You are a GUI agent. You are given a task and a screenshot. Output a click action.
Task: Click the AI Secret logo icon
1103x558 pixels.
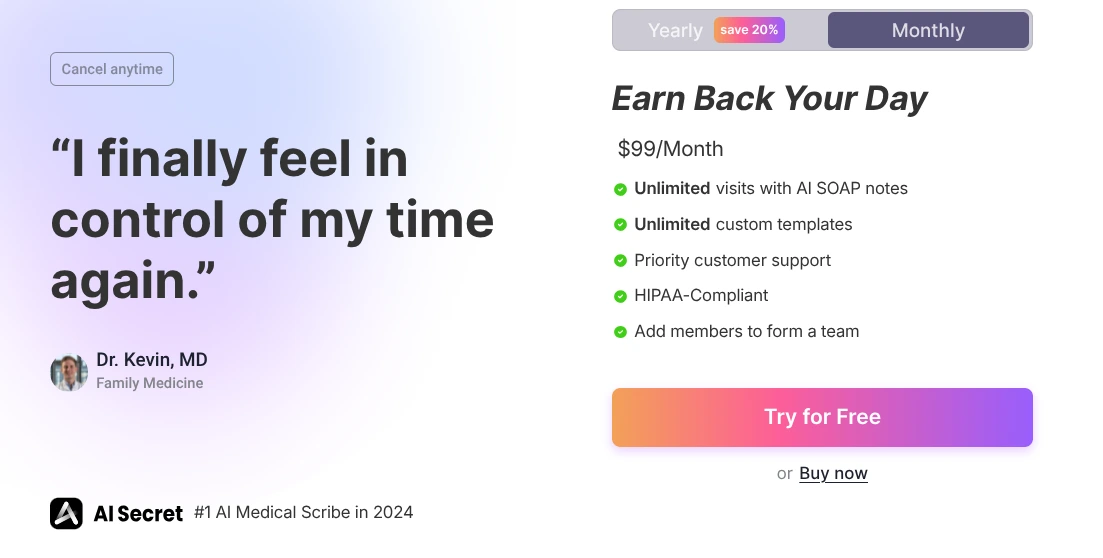tap(66, 513)
